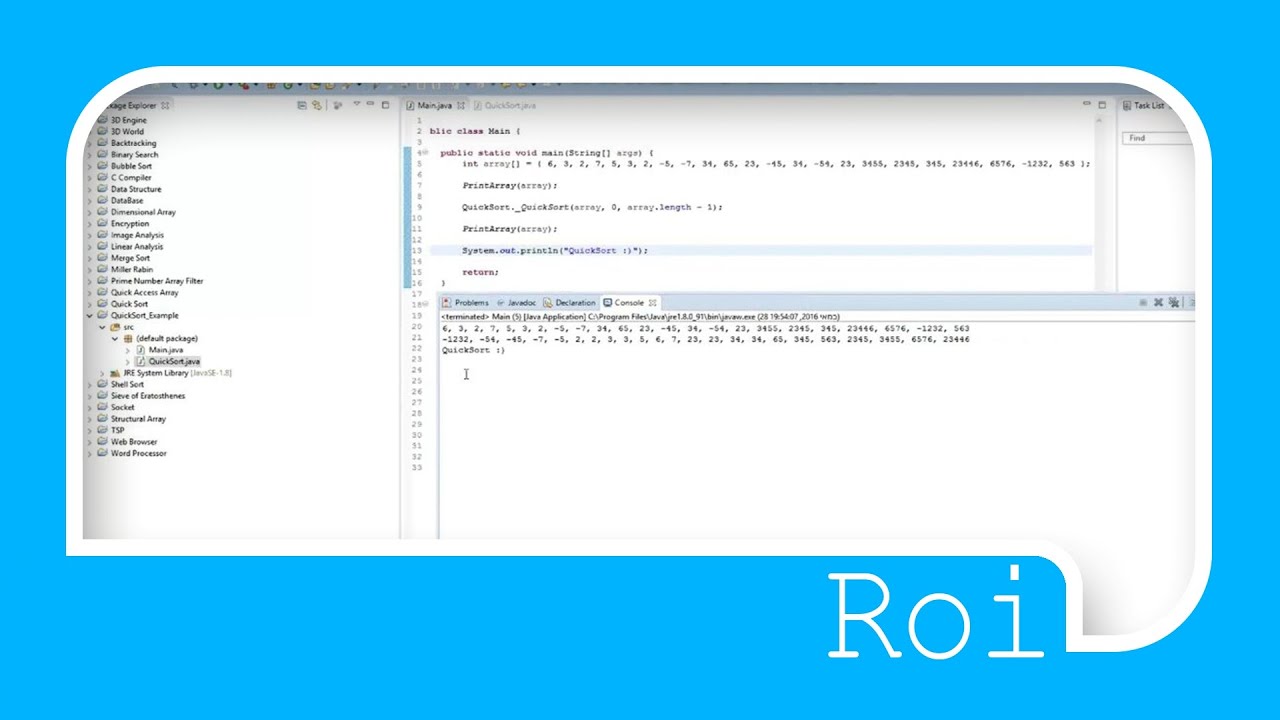Click the DataBase project folder icon
This screenshot has width=1280, height=720.
point(102,200)
